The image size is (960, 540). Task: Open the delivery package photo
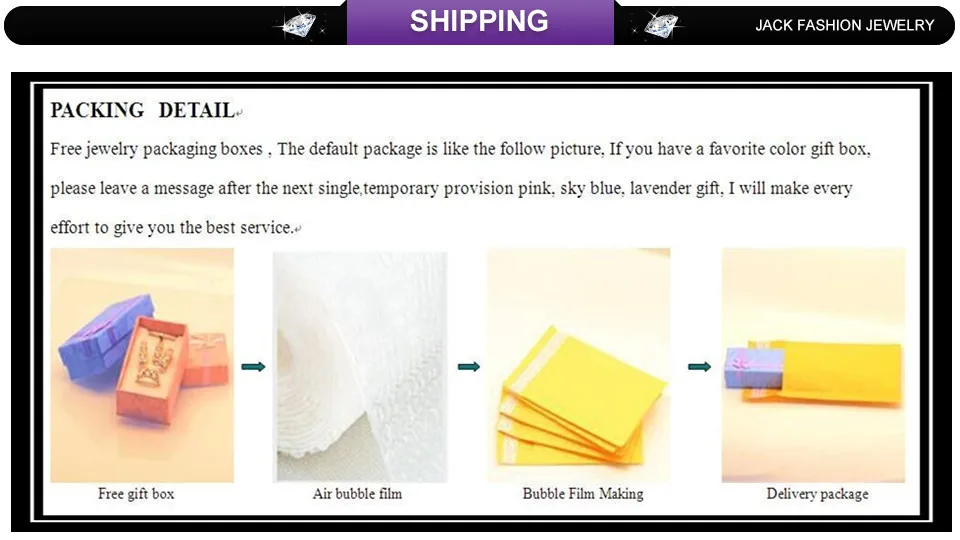pyautogui.click(x=813, y=365)
